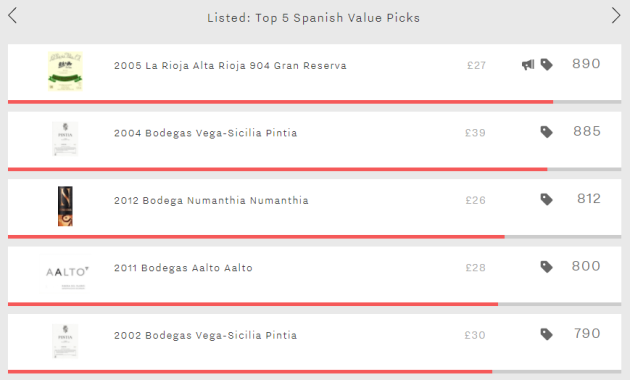Open 2011 Bodegas Aalto Aalto wine

point(183,268)
